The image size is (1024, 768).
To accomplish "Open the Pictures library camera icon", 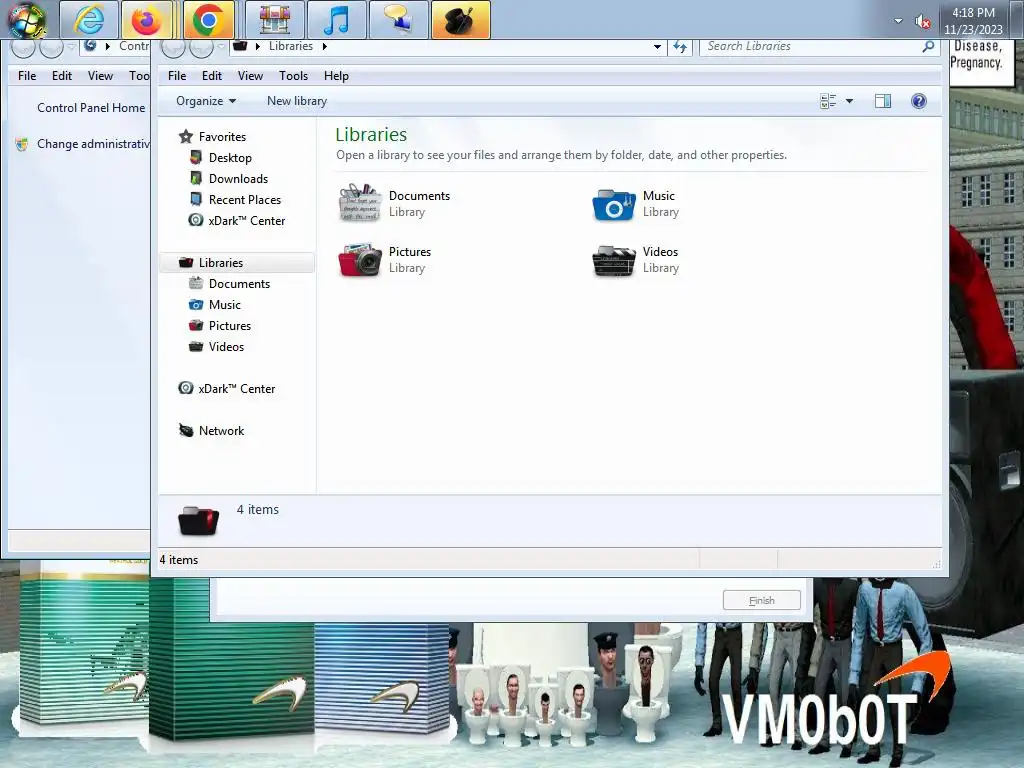I will (360, 259).
